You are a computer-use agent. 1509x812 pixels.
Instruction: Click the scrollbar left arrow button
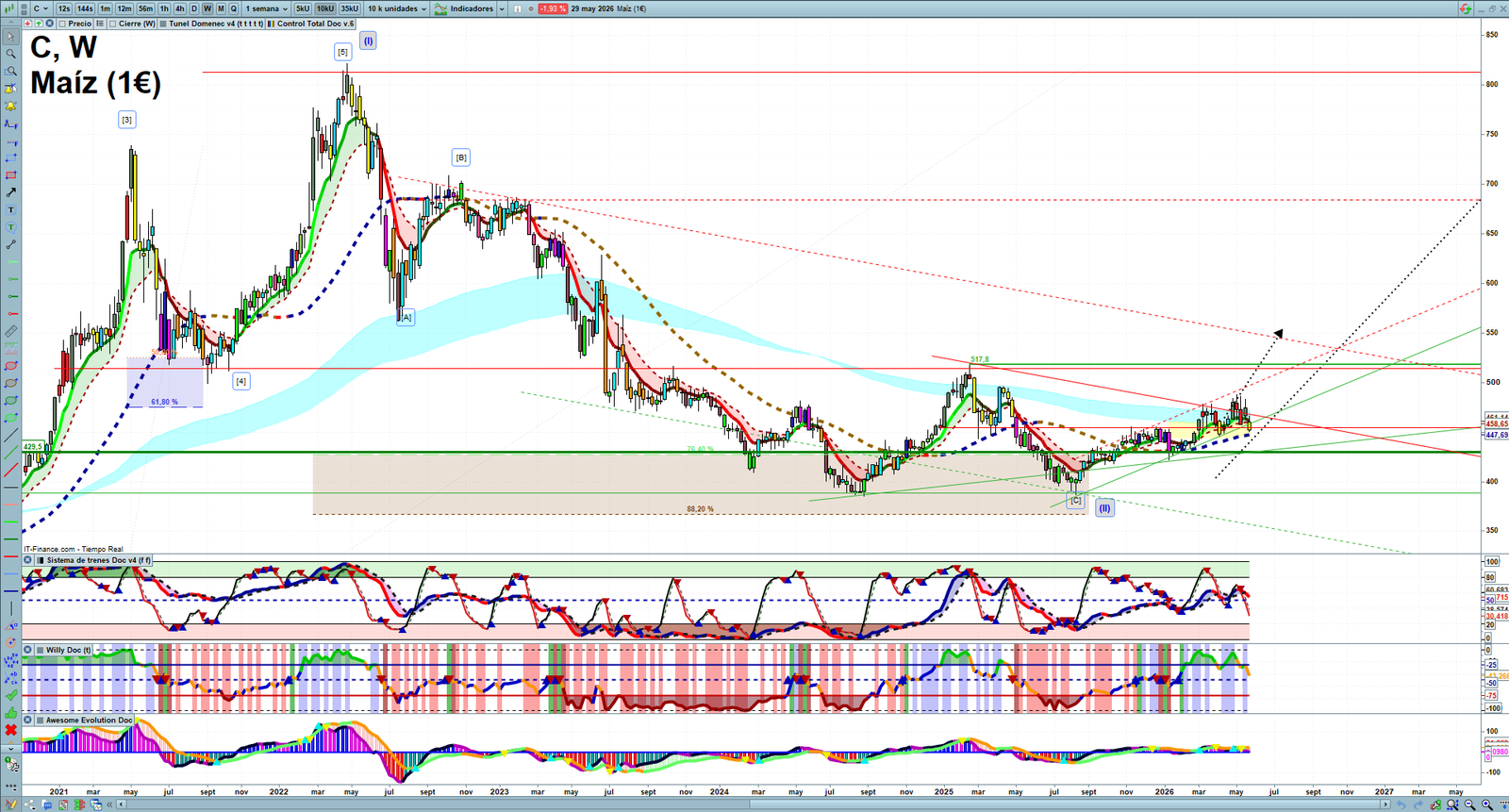click(x=121, y=804)
